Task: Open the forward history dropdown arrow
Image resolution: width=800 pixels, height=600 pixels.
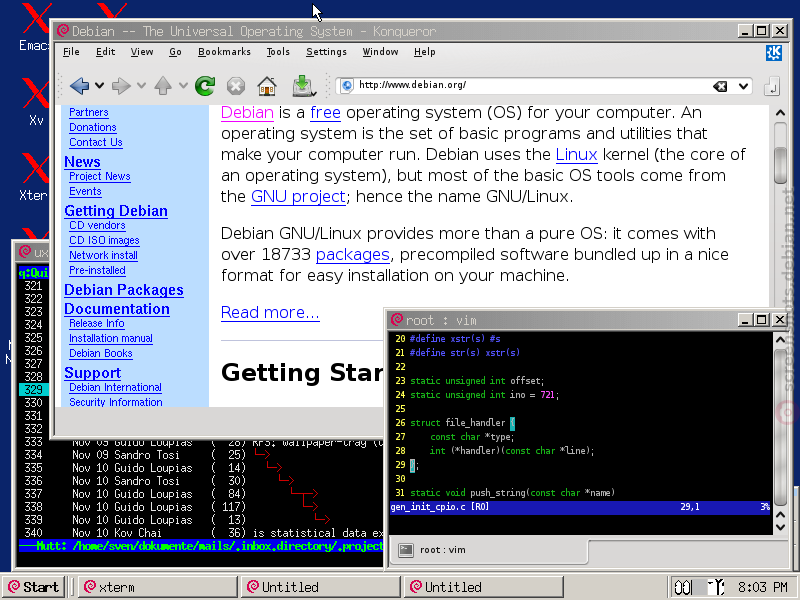Action: click(141, 86)
